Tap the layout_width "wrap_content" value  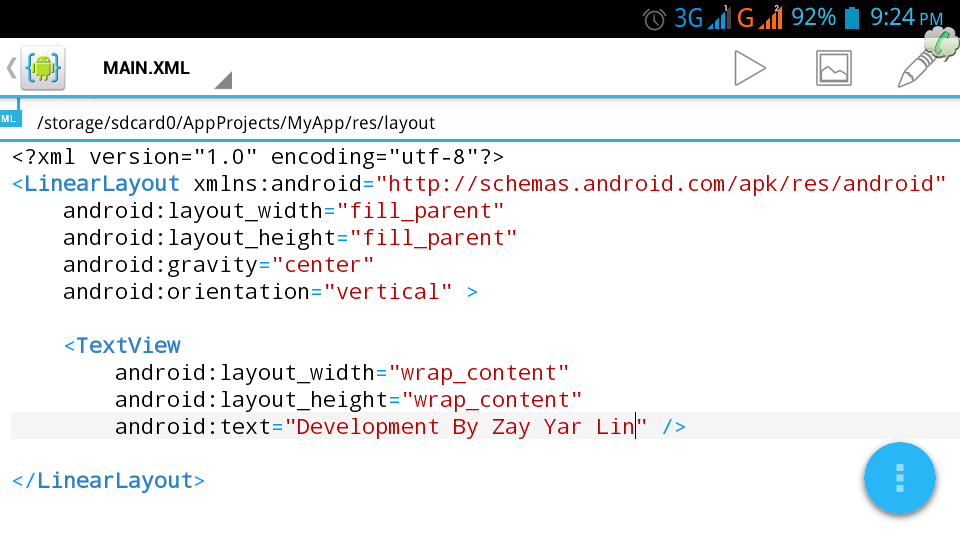[x=479, y=373]
